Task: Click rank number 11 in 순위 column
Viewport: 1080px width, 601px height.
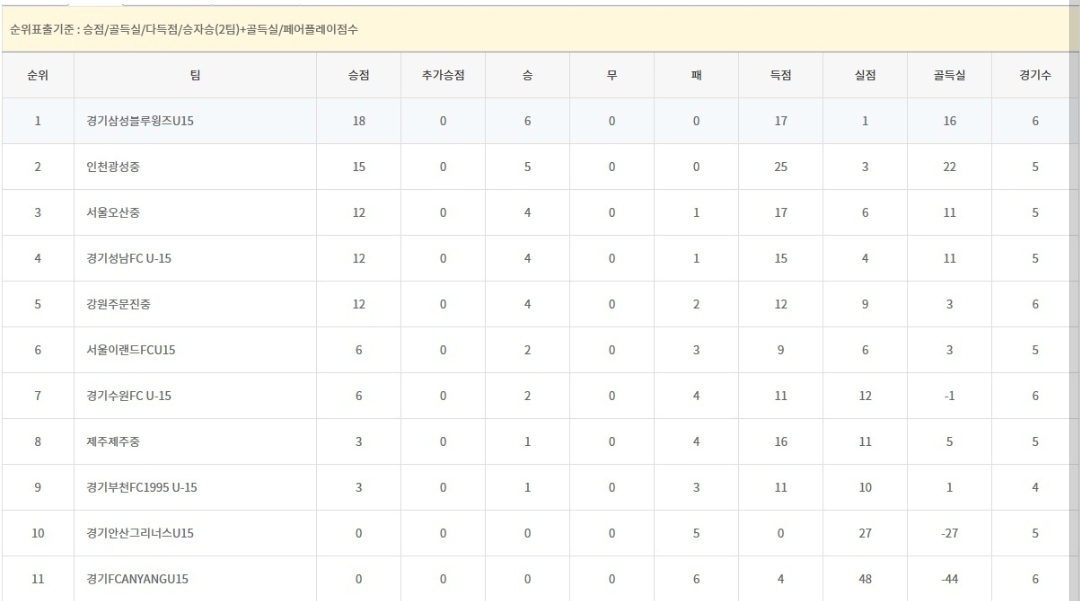Action: tap(38, 579)
